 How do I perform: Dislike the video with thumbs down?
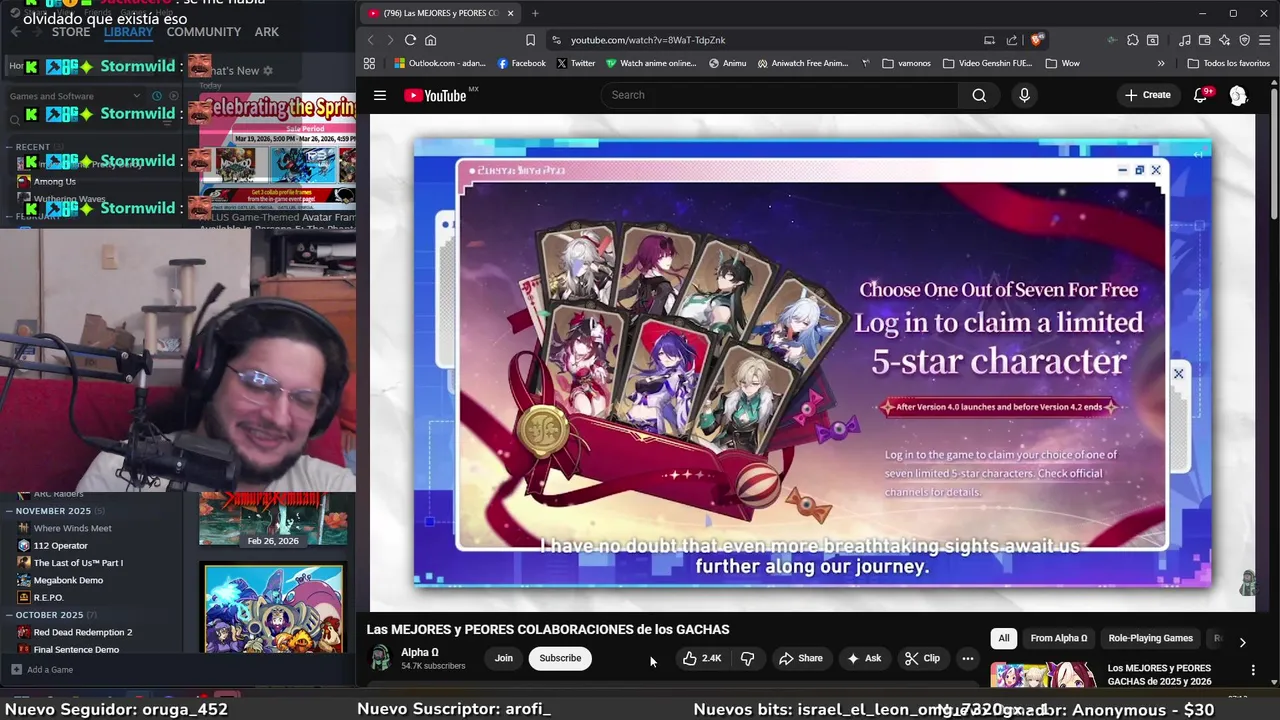[747, 658]
